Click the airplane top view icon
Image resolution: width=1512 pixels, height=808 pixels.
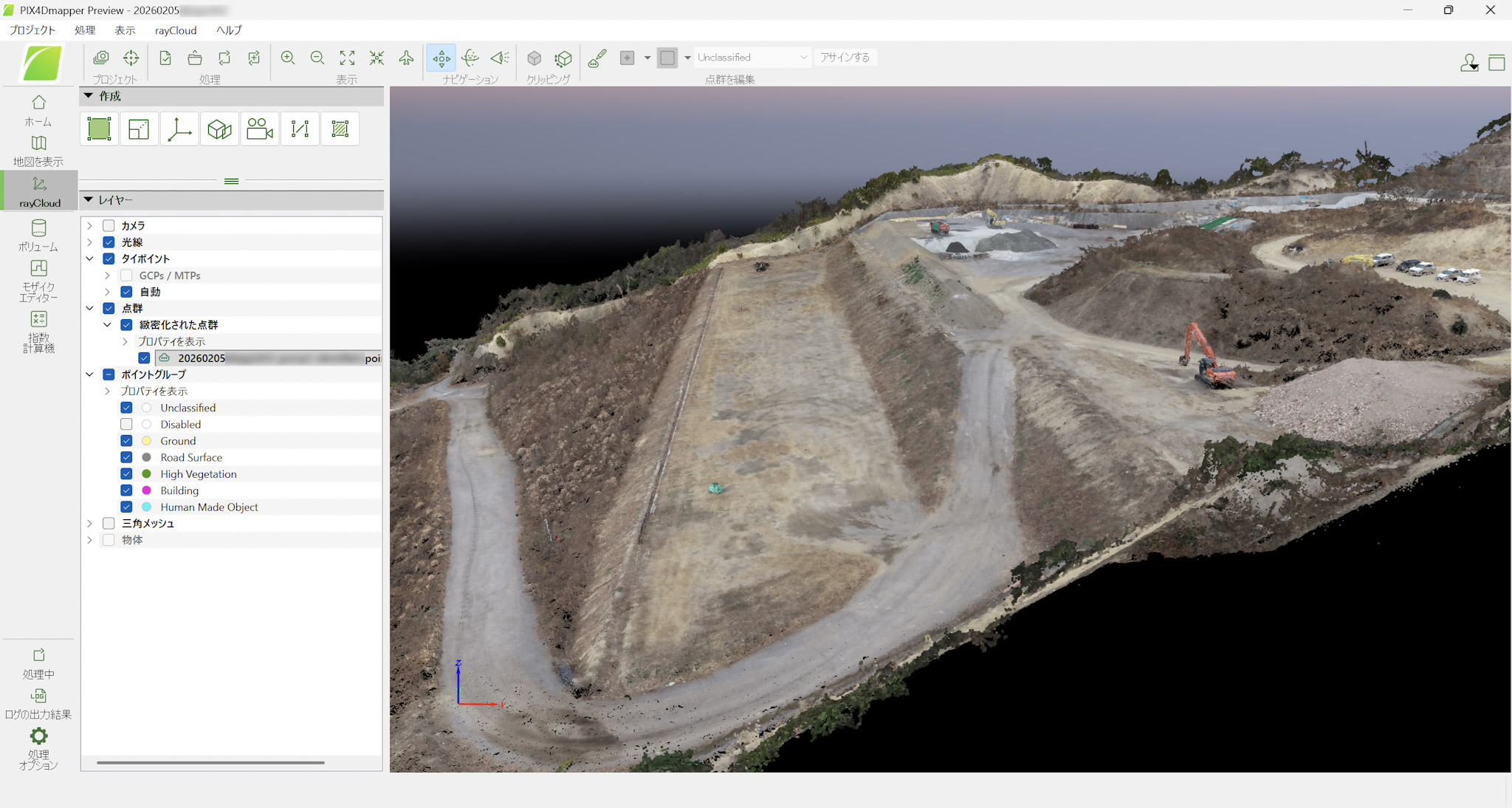pos(406,58)
